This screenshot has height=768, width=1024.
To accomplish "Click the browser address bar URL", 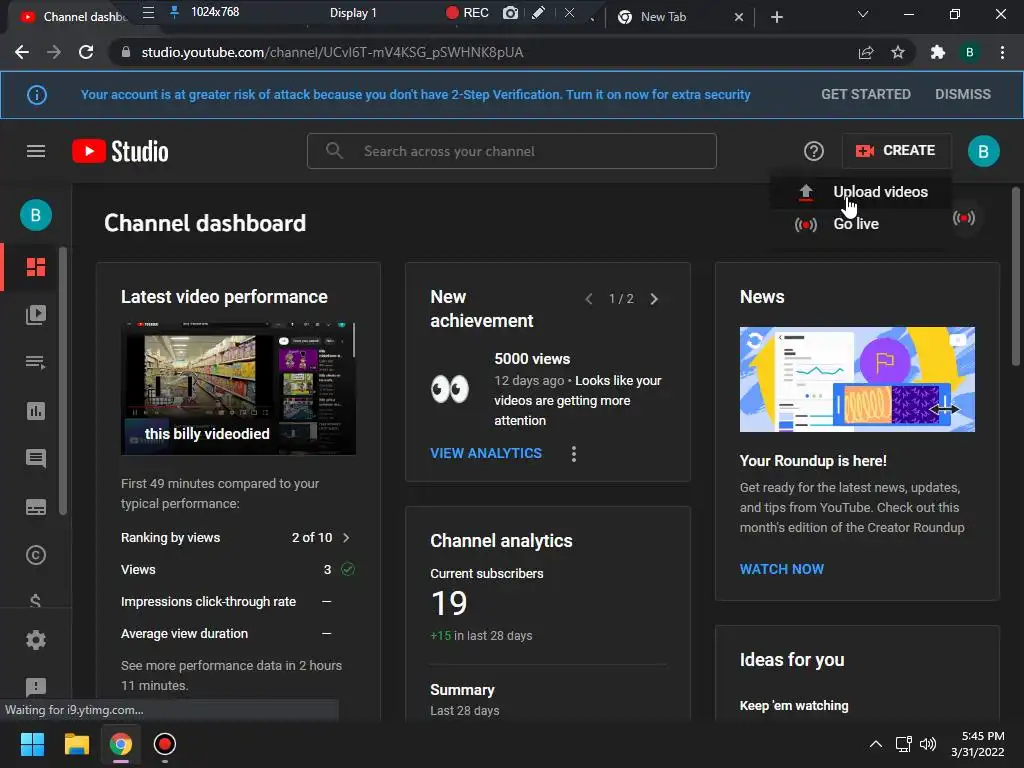I will point(332,52).
